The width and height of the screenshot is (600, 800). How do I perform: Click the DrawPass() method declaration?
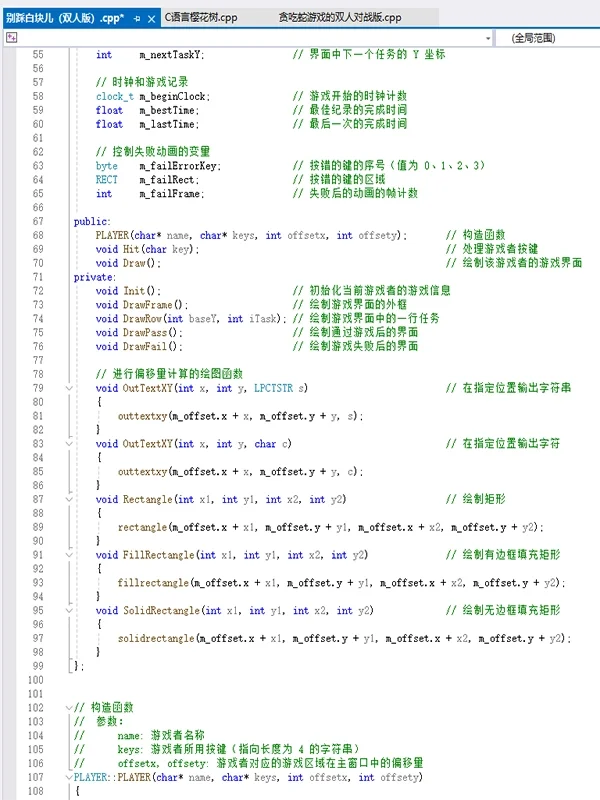tap(139, 333)
